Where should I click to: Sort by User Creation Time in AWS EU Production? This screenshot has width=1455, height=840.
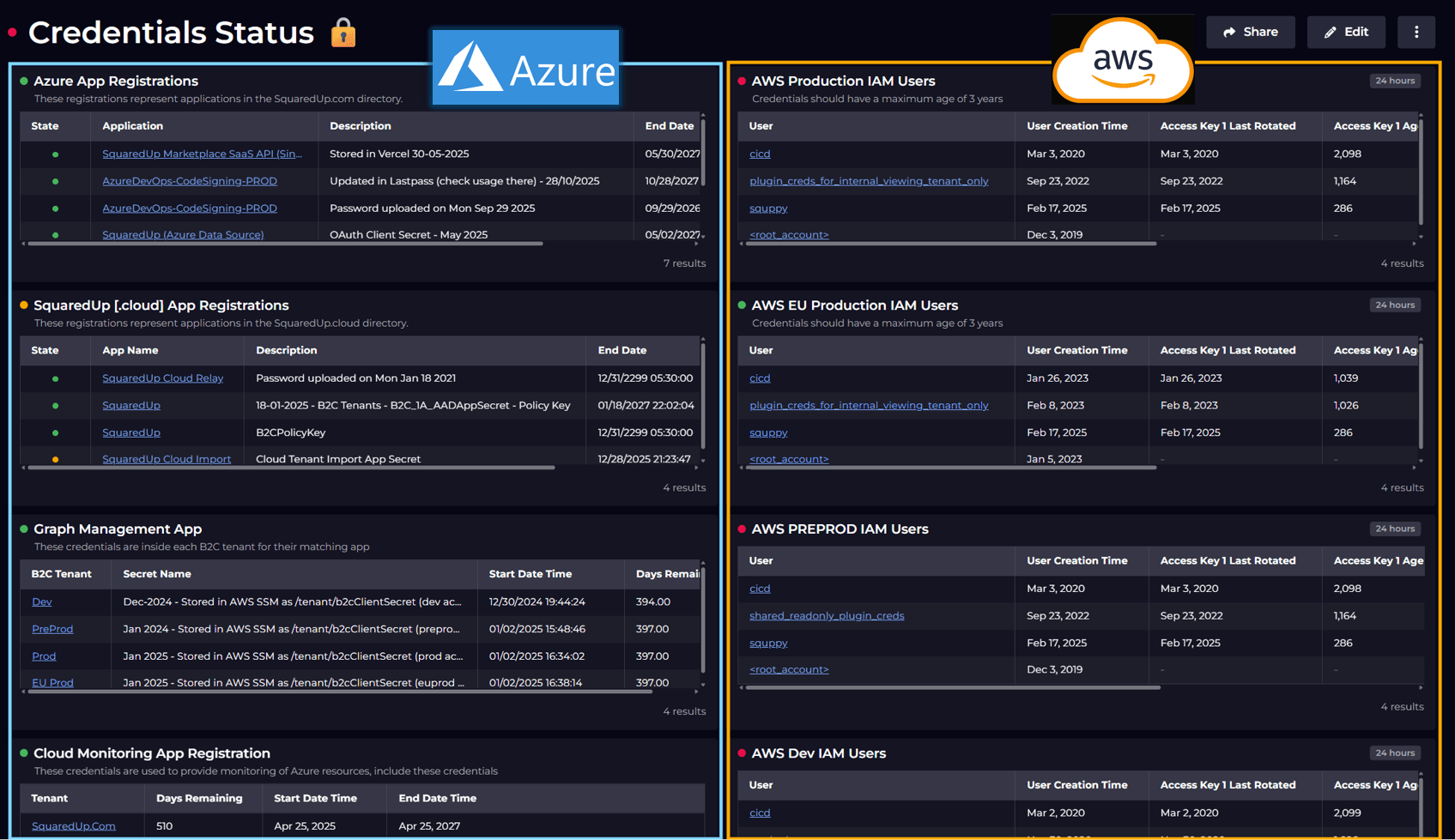pyautogui.click(x=1076, y=350)
